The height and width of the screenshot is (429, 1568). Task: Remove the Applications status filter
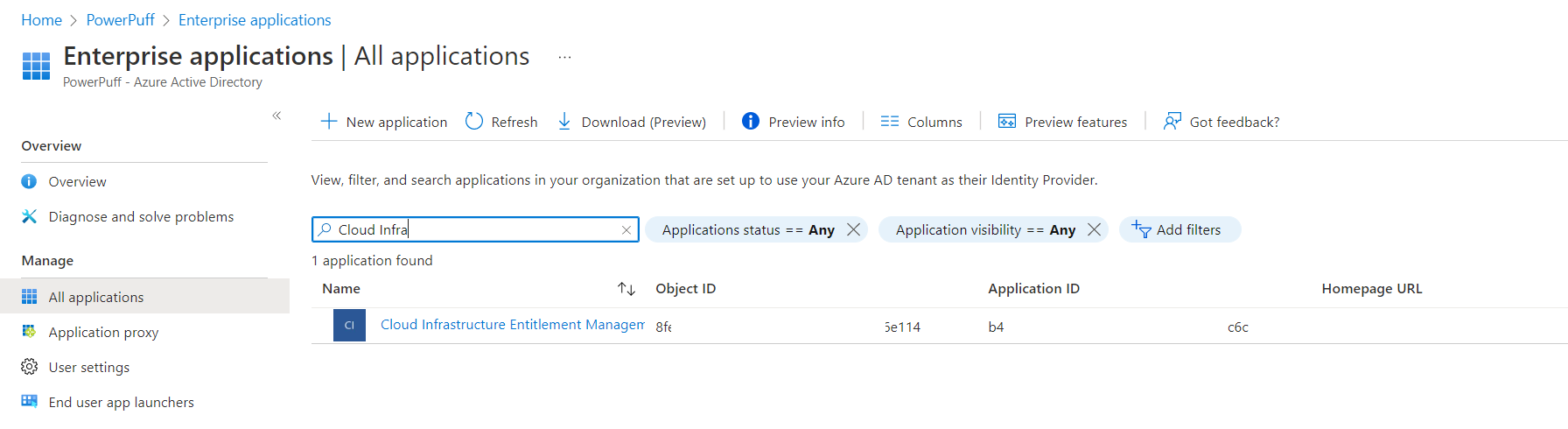(x=854, y=229)
